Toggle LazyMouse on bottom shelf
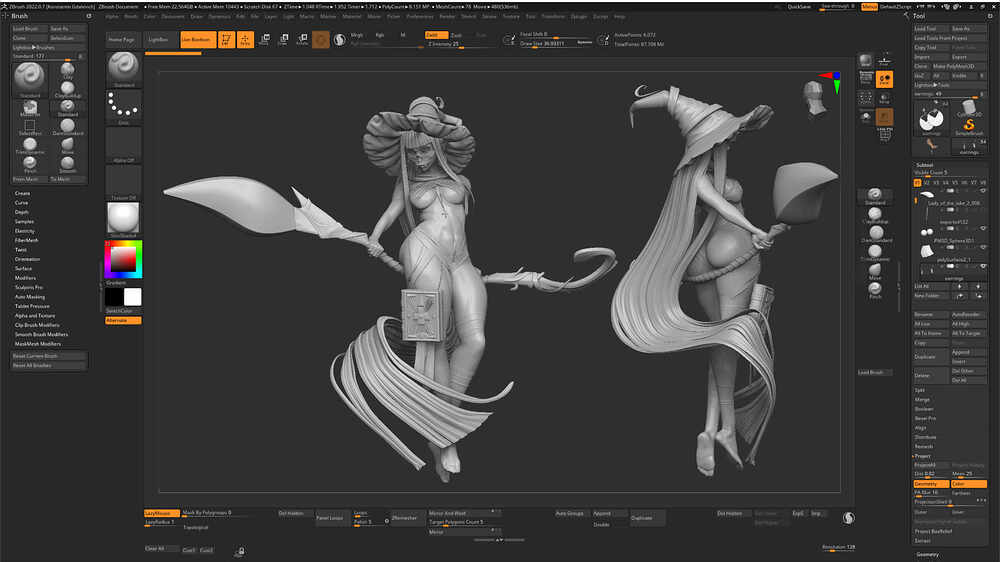 [161, 513]
